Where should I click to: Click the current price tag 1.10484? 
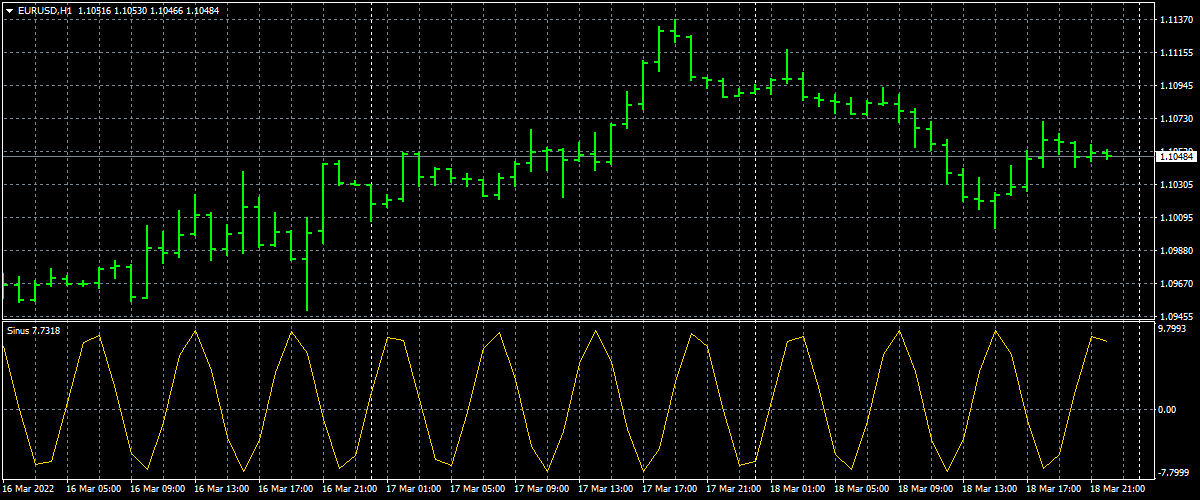click(1176, 156)
